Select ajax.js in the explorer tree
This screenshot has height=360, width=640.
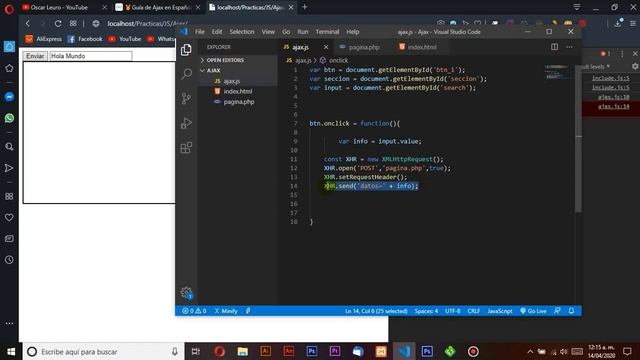[231, 81]
